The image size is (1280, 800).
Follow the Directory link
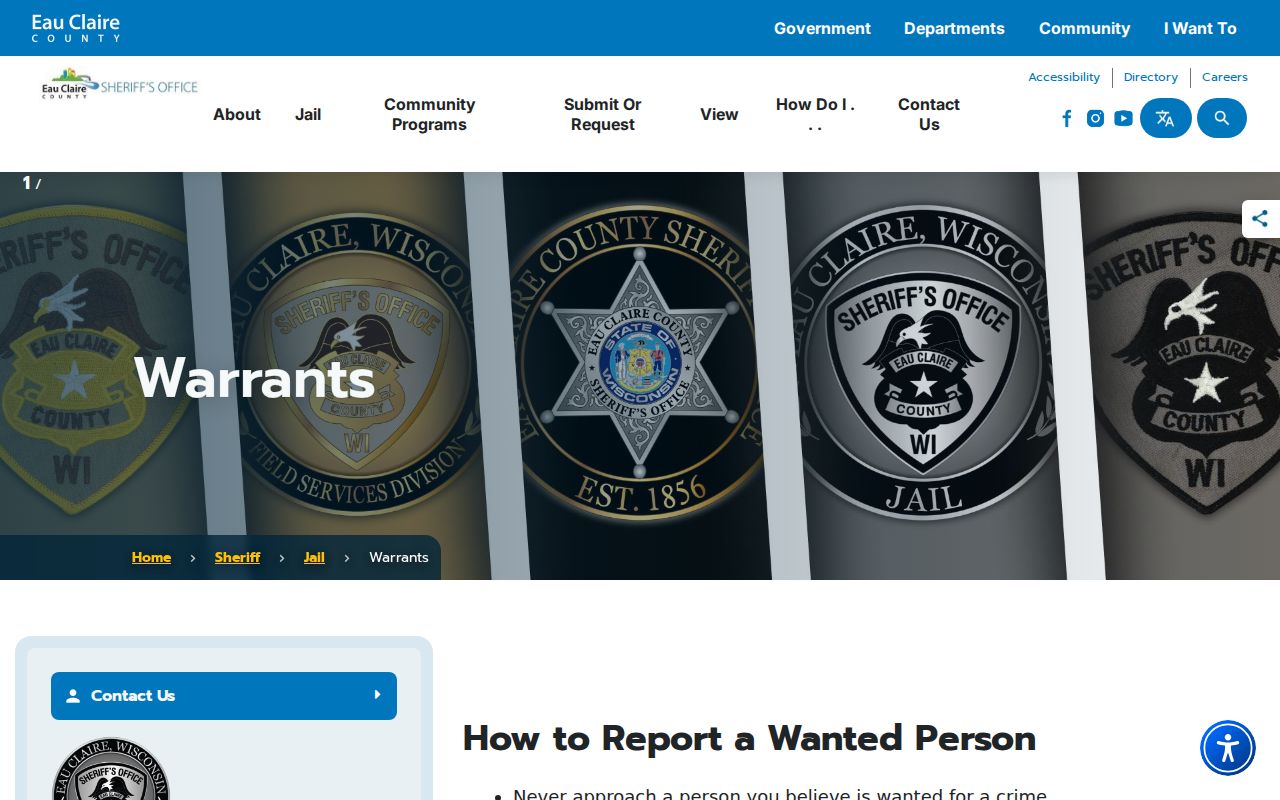click(1151, 77)
